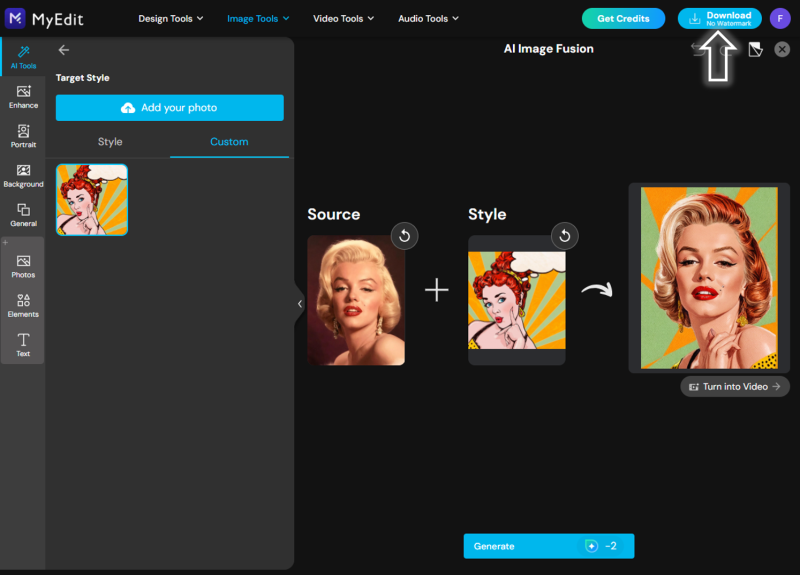Switch to the Custom tab
Viewport: 800px width, 575px height.
click(229, 142)
